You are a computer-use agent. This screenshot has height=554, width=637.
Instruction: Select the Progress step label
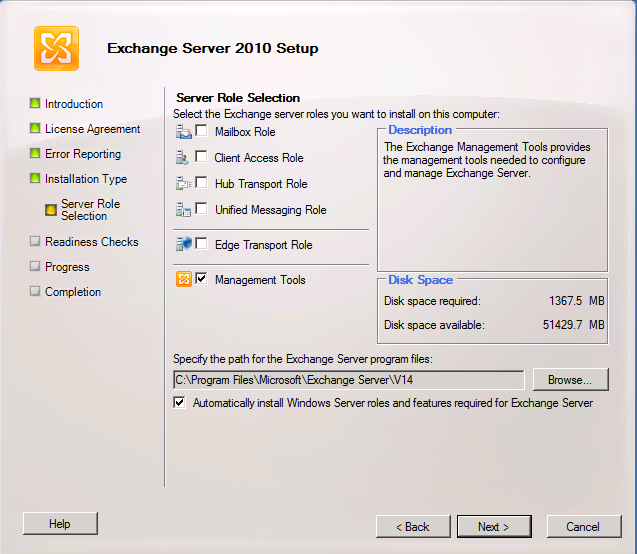tap(67, 267)
